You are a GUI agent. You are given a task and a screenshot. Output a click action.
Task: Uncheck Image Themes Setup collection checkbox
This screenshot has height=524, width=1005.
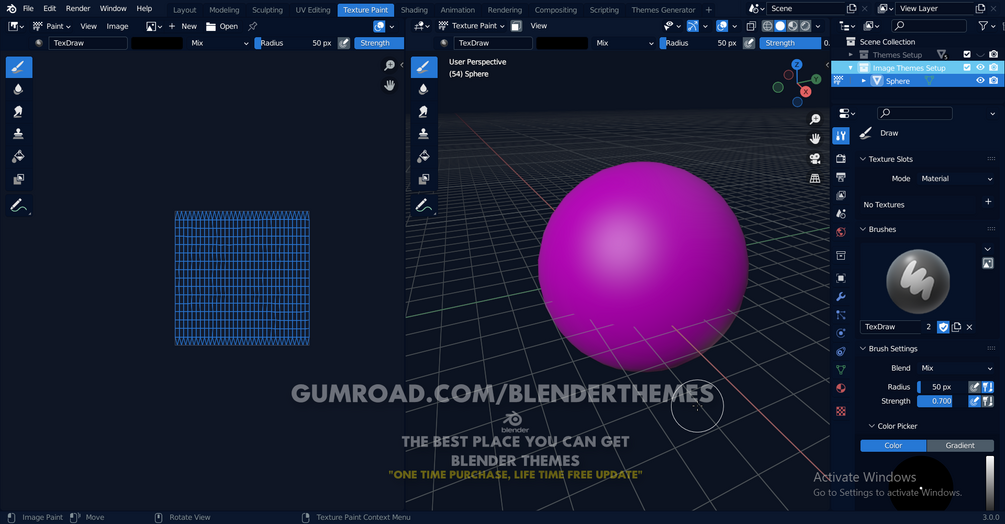point(967,68)
